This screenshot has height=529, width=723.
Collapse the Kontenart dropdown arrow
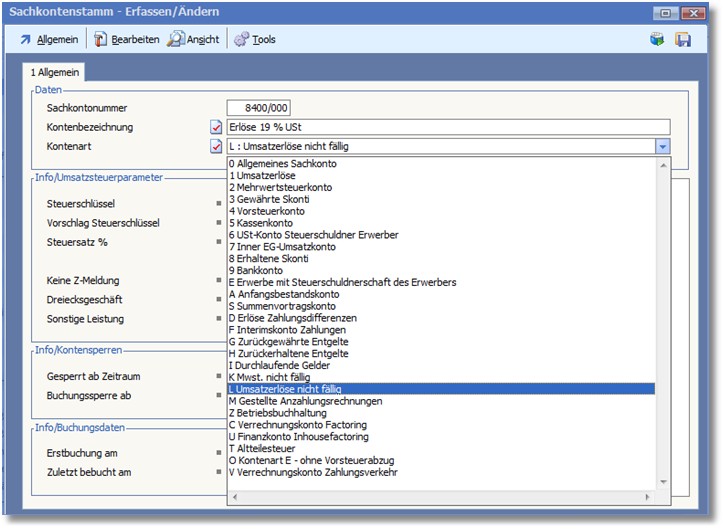(x=662, y=146)
